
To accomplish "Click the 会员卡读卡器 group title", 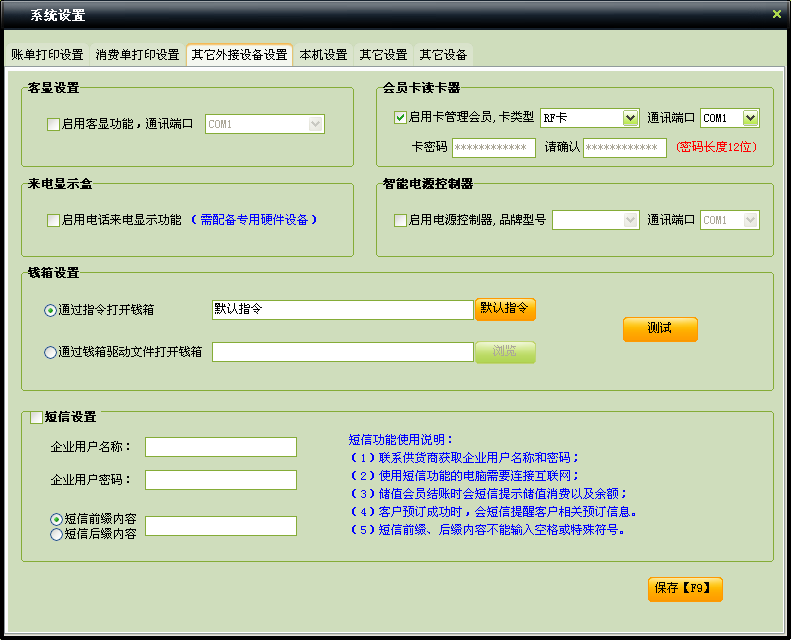I will pyautogui.click(x=421, y=88).
